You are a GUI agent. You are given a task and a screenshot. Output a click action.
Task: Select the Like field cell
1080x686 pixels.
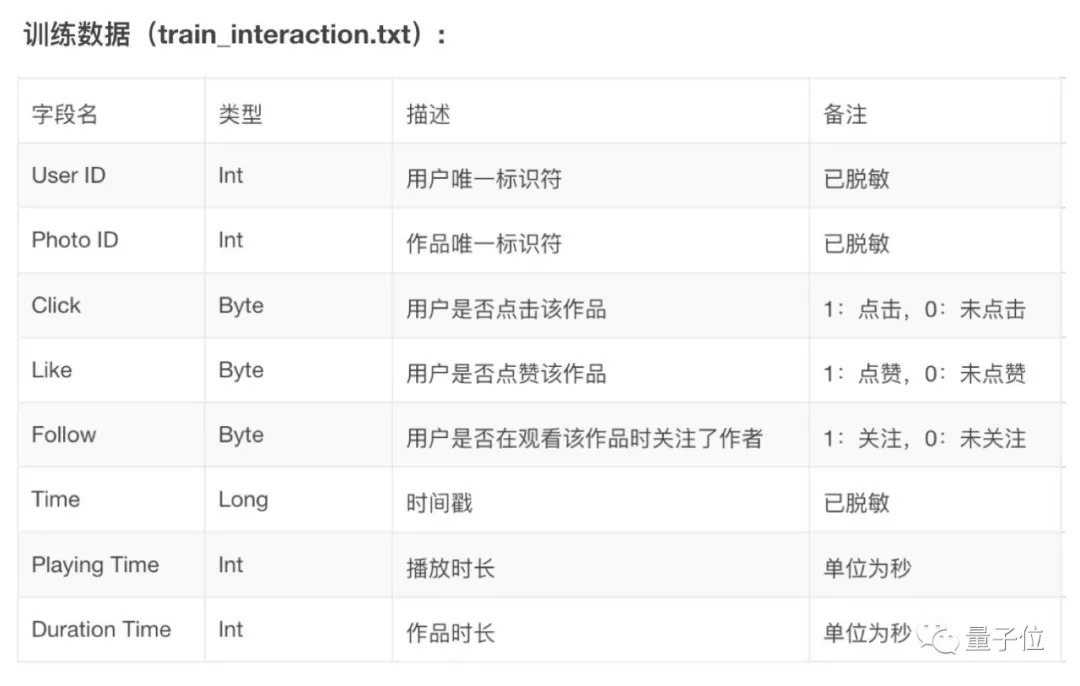(x=52, y=371)
